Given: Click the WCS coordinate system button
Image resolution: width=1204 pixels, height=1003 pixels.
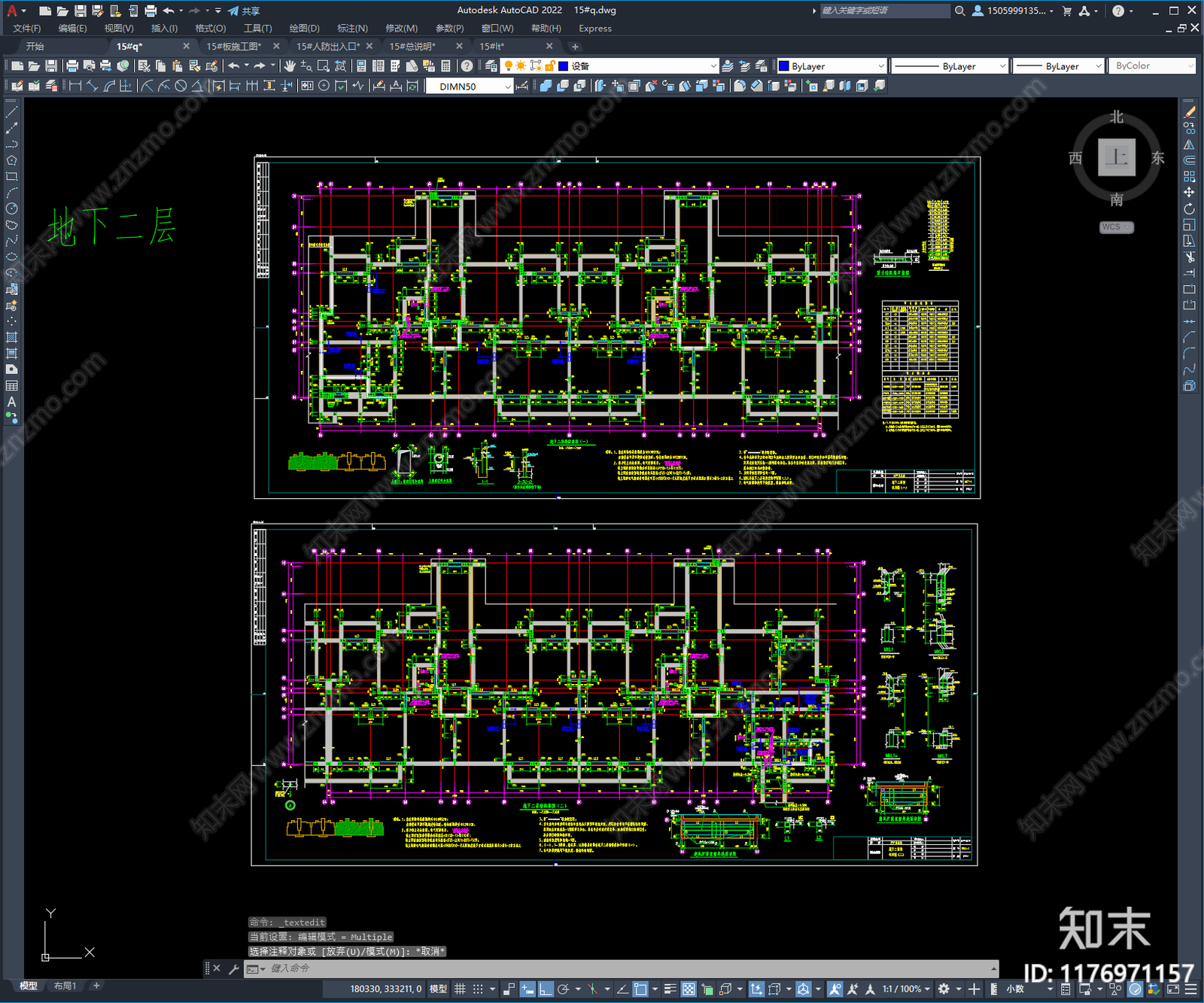Looking at the screenshot, I should pos(1115,227).
